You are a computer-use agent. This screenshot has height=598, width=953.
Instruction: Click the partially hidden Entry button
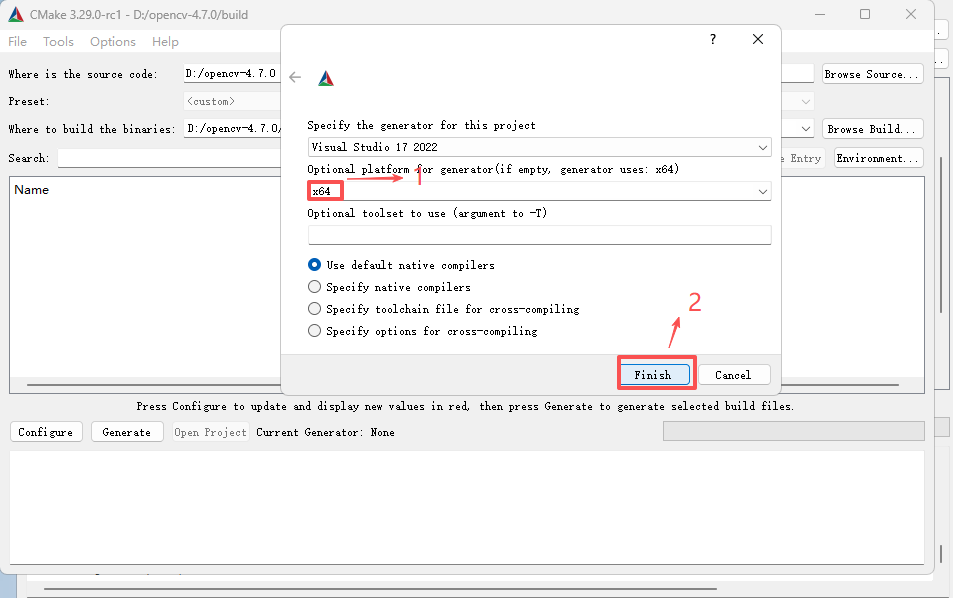click(x=803, y=158)
